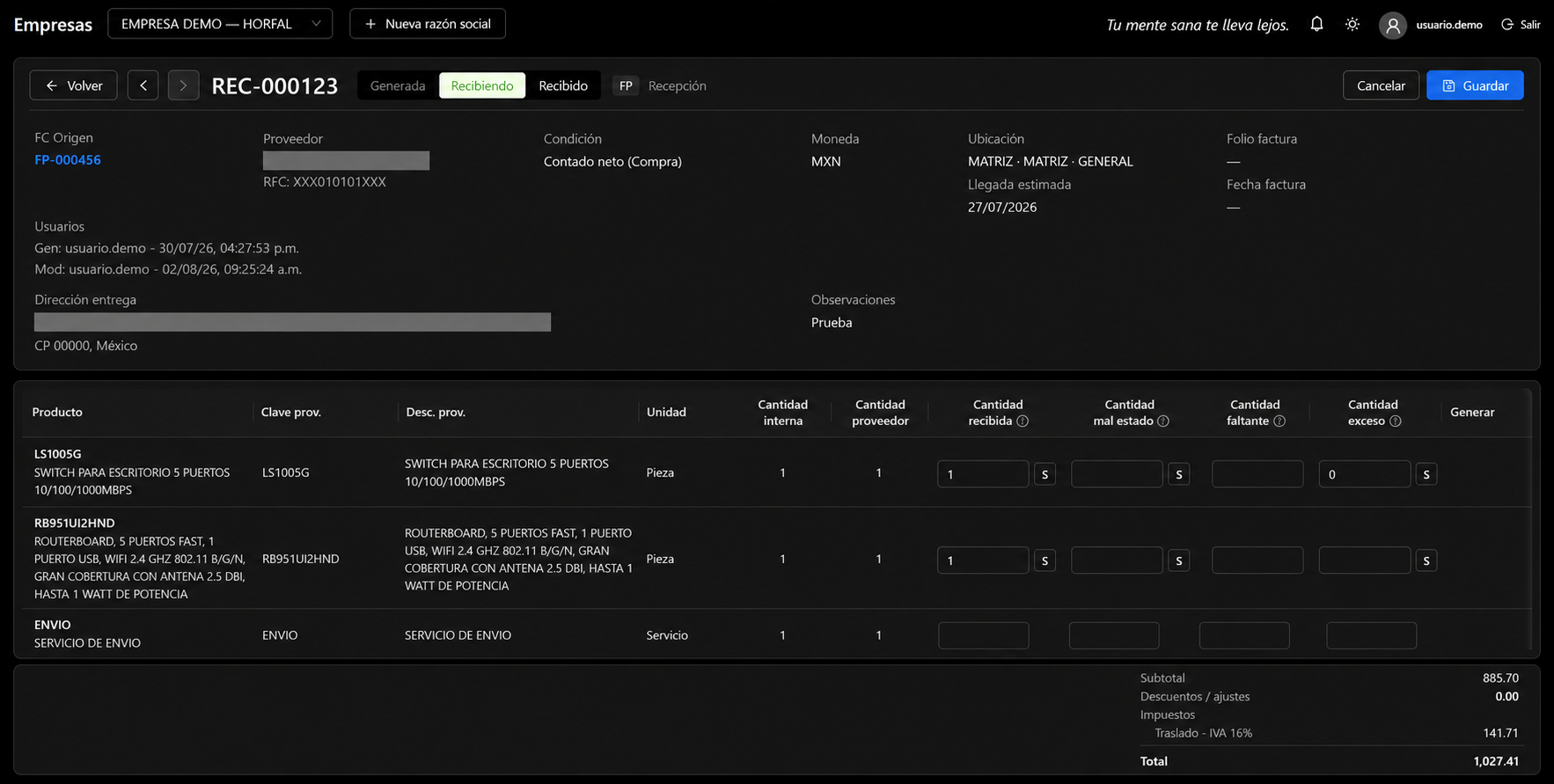
Task: Select the Recibiendo status
Action: click(482, 85)
